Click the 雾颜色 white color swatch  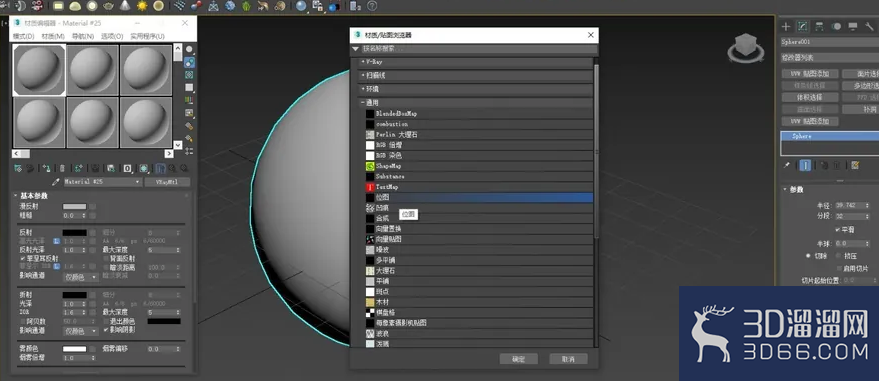75,349
